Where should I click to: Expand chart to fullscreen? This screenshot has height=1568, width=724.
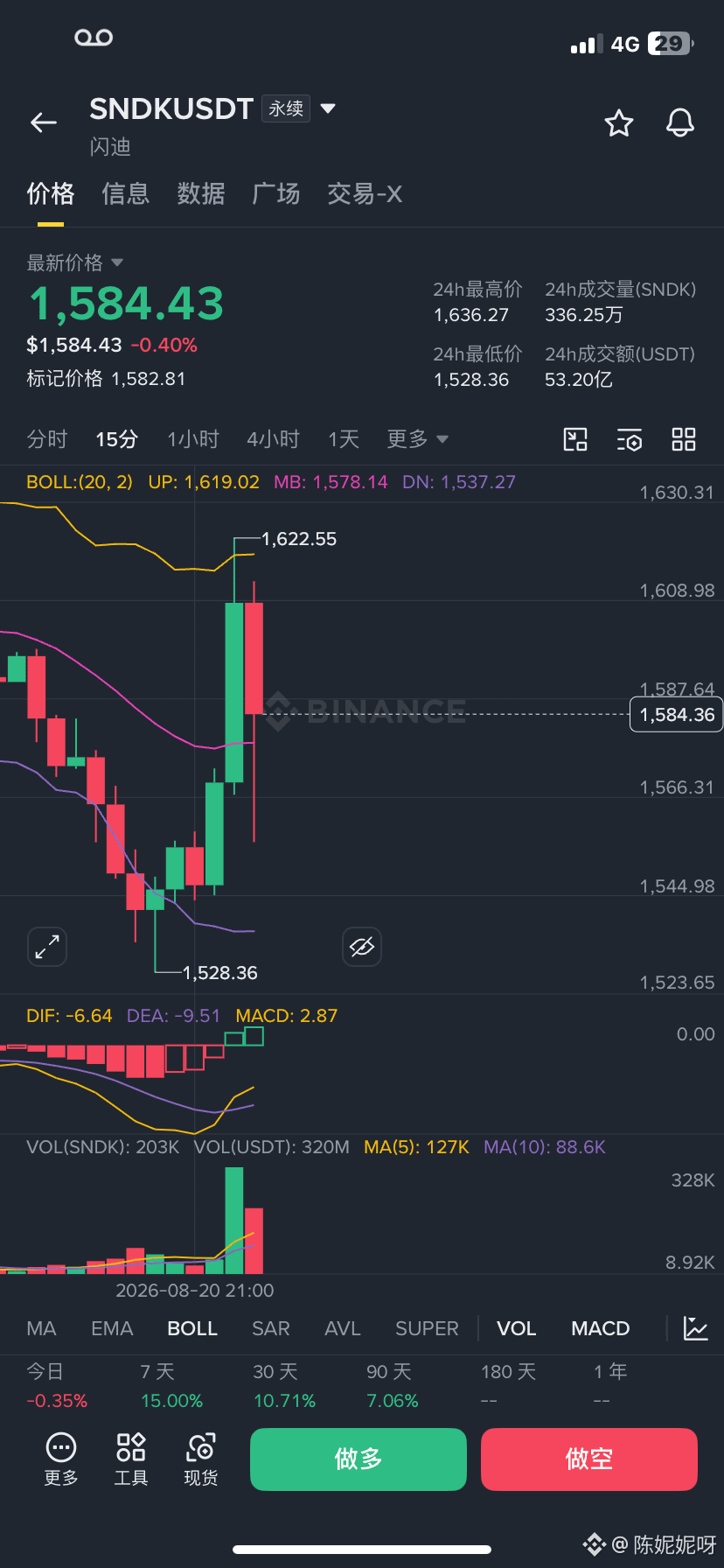pyautogui.click(x=47, y=947)
